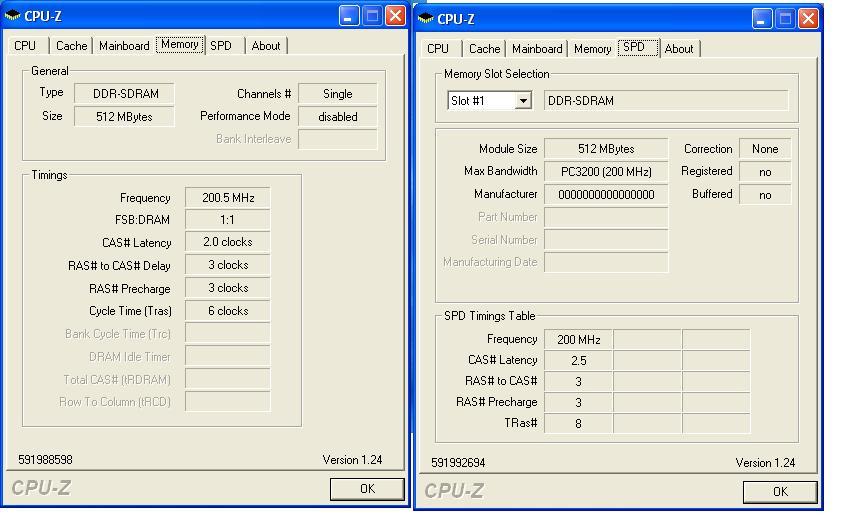Image resolution: width=844 pixels, height=515 pixels.
Task: Click the empty Bank Interleave field
Action: (337, 139)
